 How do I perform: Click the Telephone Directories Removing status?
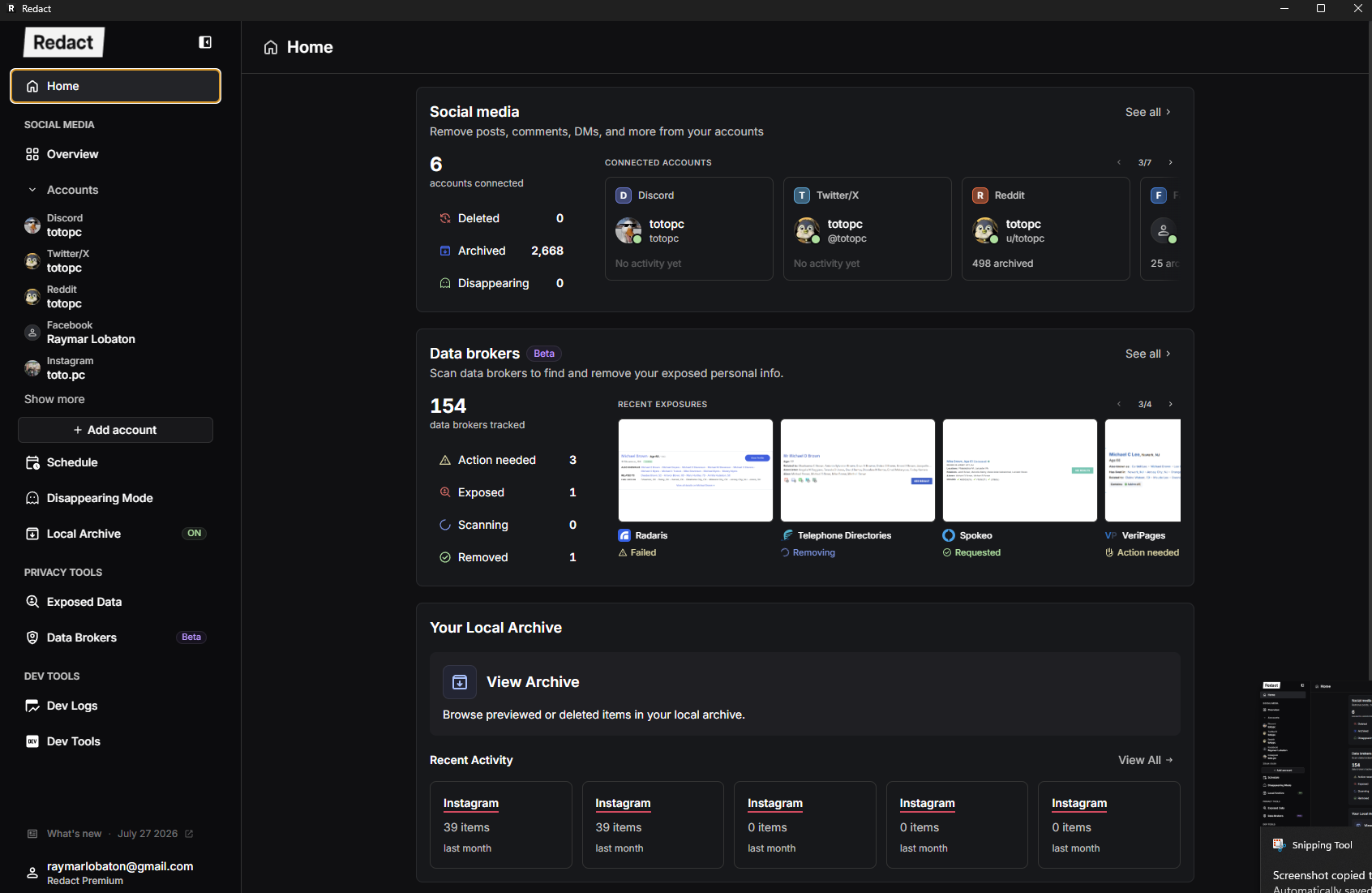click(808, 552)
